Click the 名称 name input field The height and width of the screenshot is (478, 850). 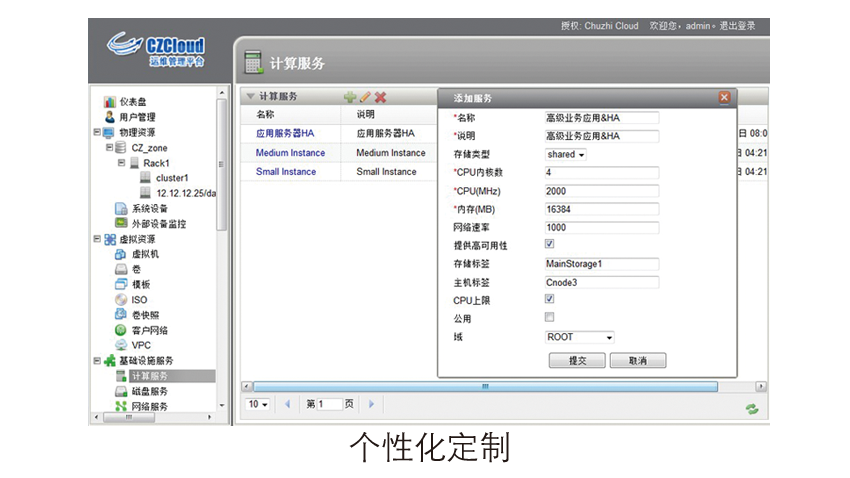point(602,118)
